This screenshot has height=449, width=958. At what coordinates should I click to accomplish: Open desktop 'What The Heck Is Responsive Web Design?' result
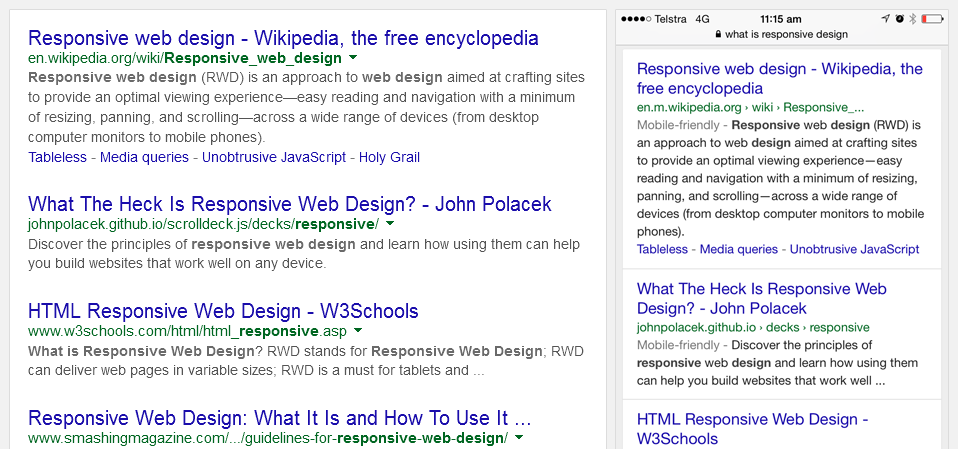click(290, 203)
